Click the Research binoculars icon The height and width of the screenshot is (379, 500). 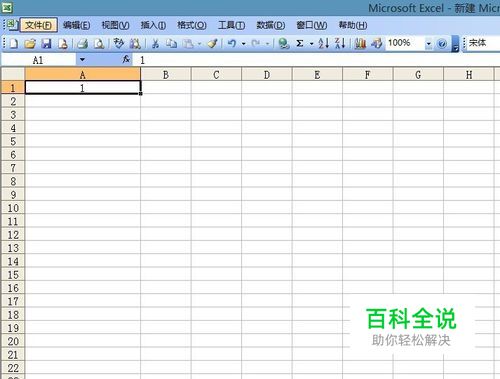coord(135,43)
